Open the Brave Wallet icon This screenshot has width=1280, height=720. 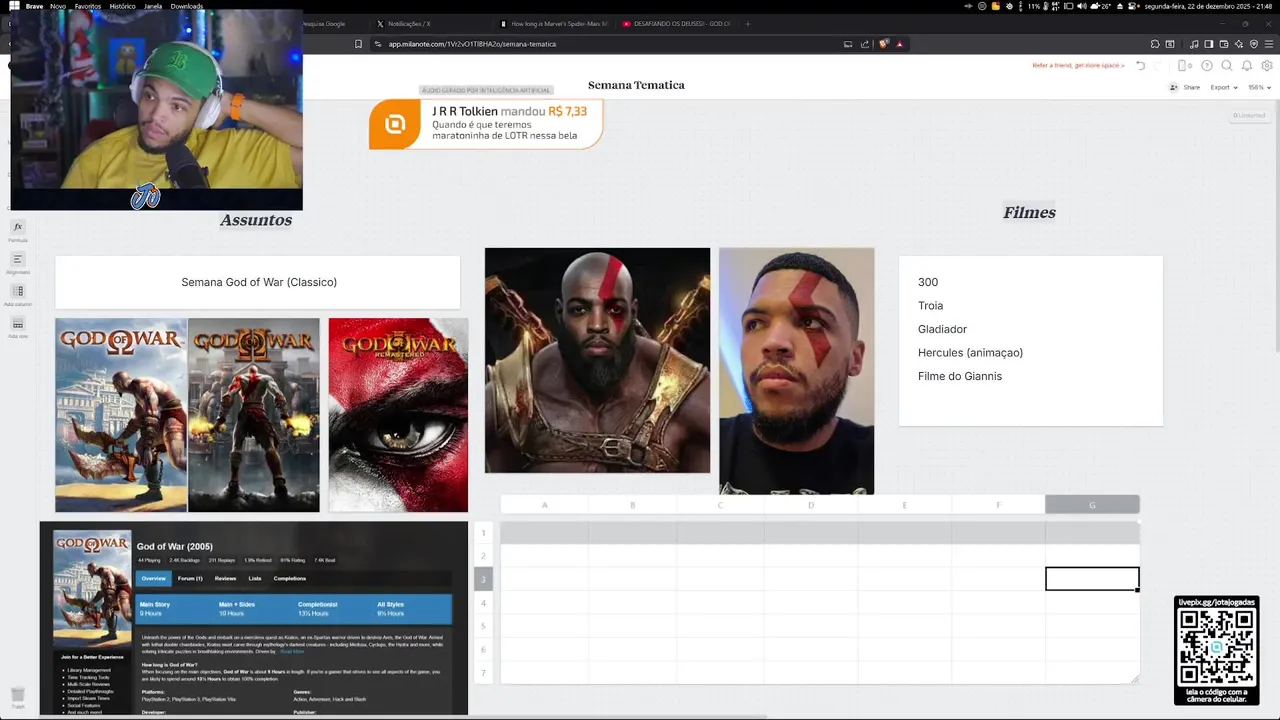[x=1224, y=44]
